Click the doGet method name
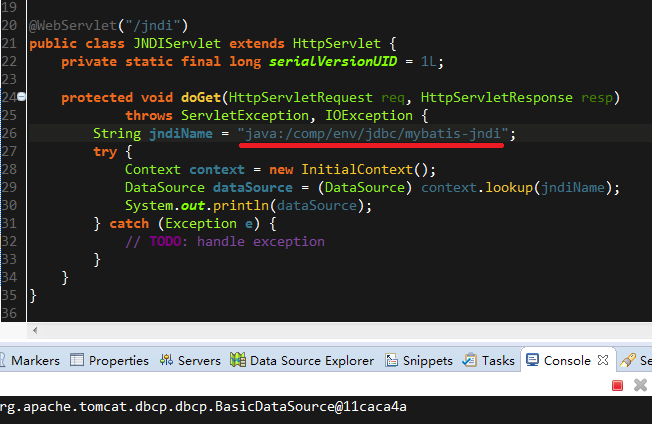This screenshot has width=652, height=426. point(201,98)
